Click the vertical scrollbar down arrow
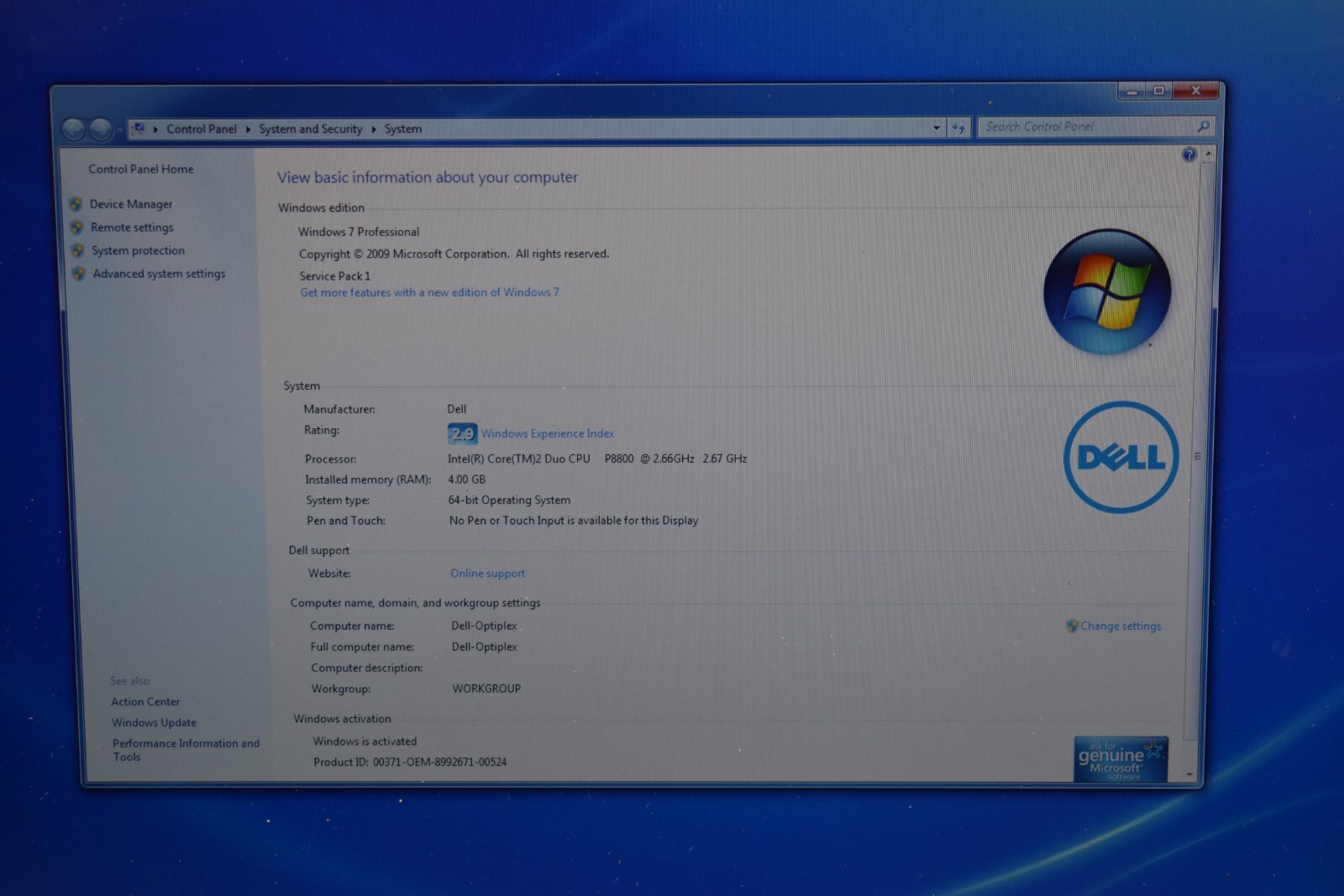The image size is (1344, 896). coord(1189,773)
